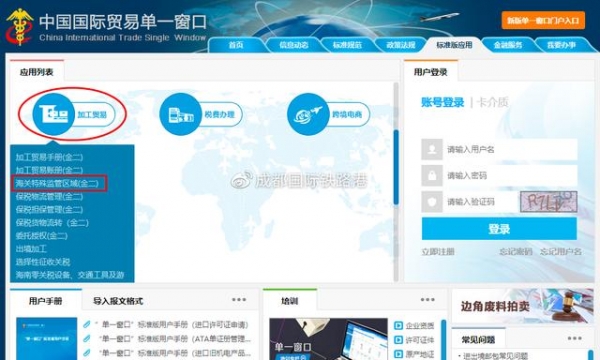Image resolution: width=600 pixels, height=360 pixels.
Task: Open the 政策法规 navigation tab
Action: pyautogui.click(x=401, y=45)
